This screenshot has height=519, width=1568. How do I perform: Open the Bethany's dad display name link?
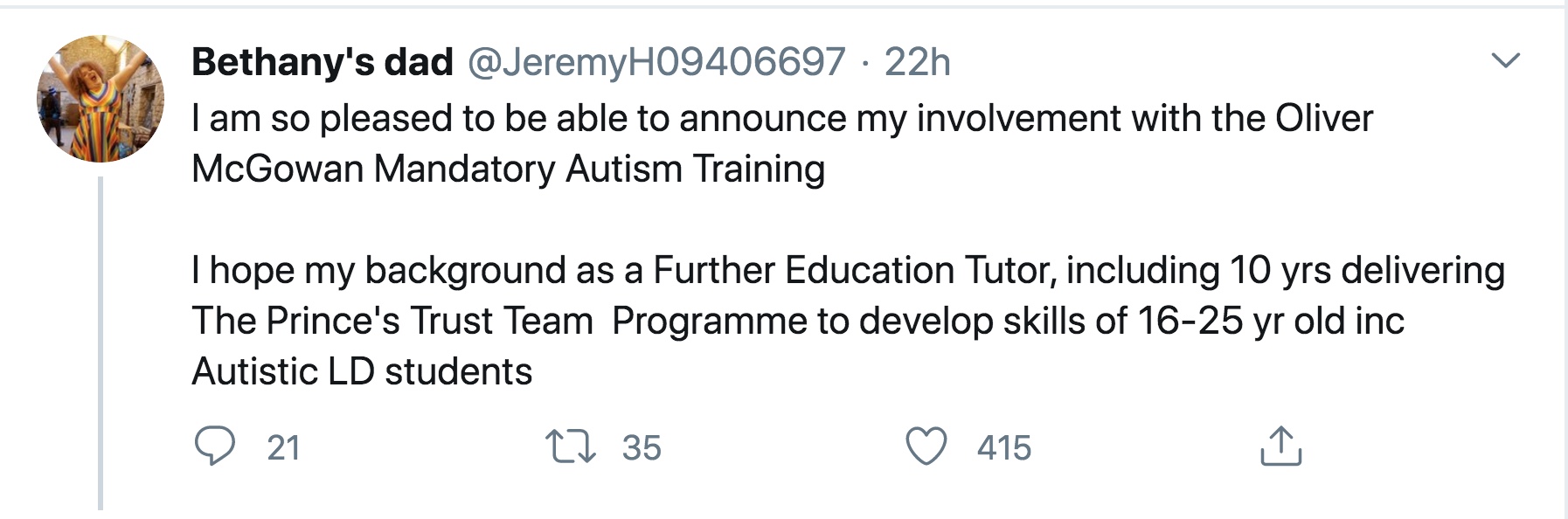coord(322,62)
